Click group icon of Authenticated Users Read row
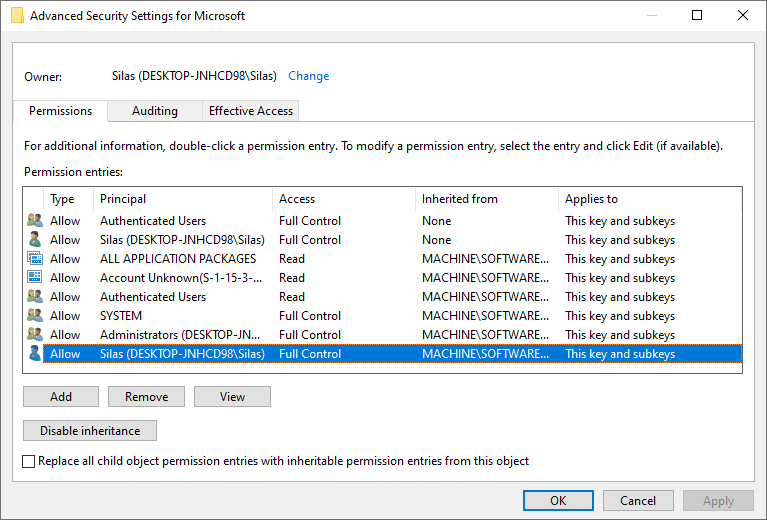The height and width of the screenshot is (520, 767). 35,296
